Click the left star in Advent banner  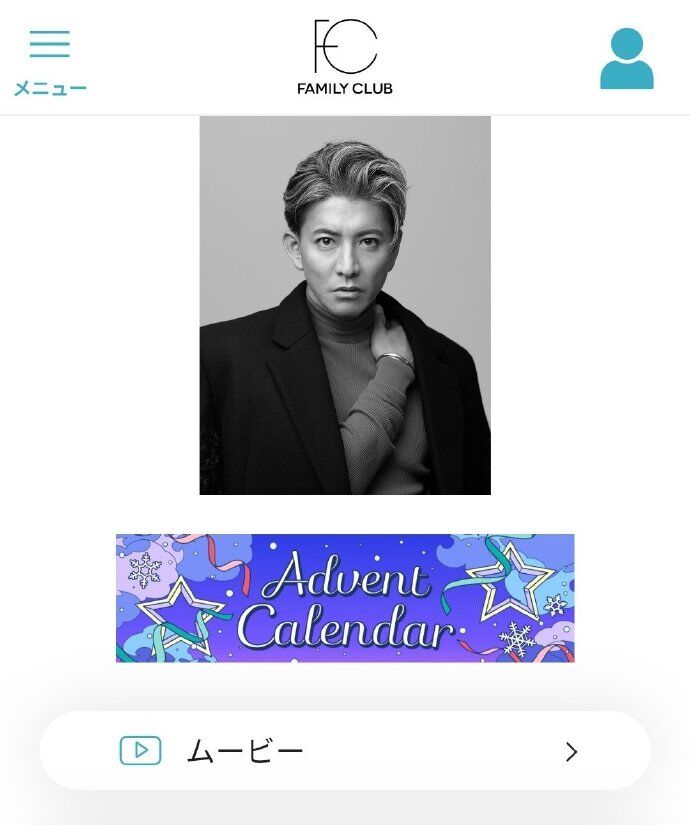(x=182, y=614)
